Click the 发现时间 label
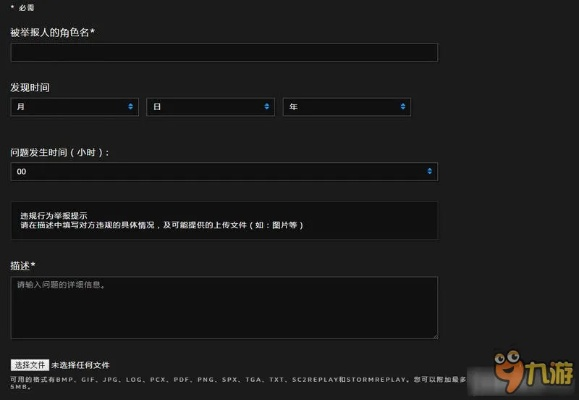Screen dimensions: 579x400 (30, 88)
